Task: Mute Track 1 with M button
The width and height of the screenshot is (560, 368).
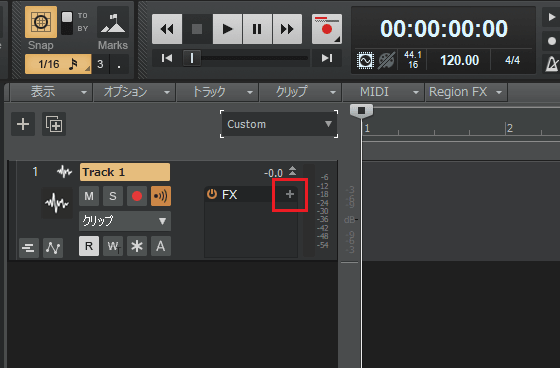Action: pyautogui.click(x=89, y=196)
